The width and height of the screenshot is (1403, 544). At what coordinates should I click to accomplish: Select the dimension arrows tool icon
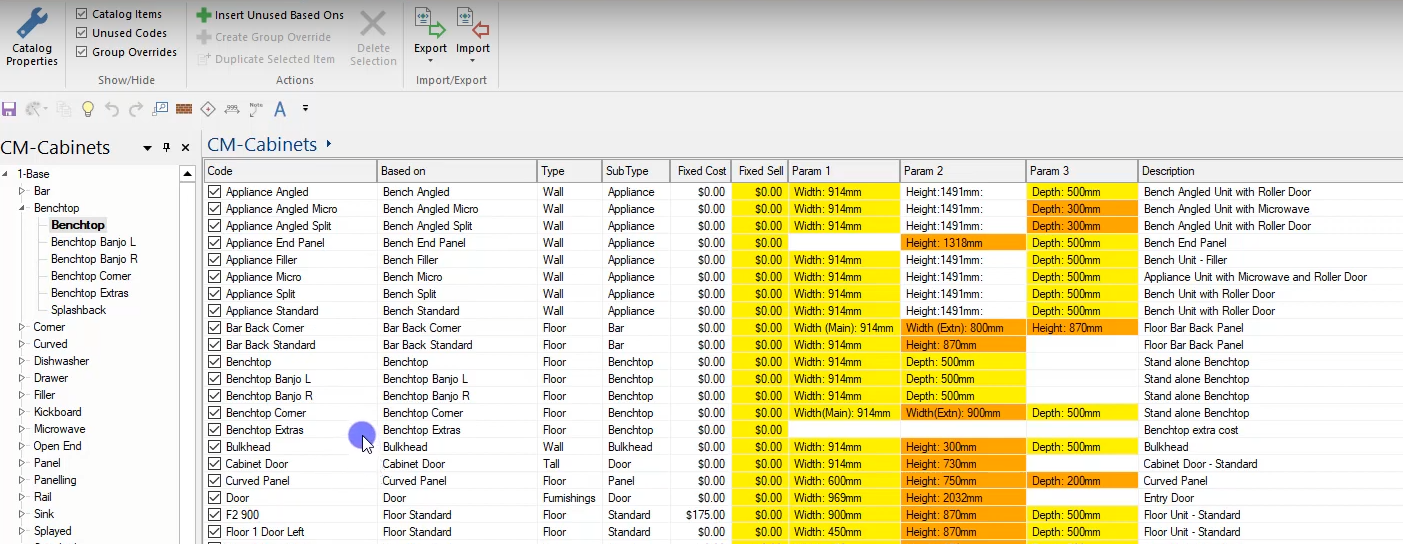pyautogui.click(x=232, y=108)
